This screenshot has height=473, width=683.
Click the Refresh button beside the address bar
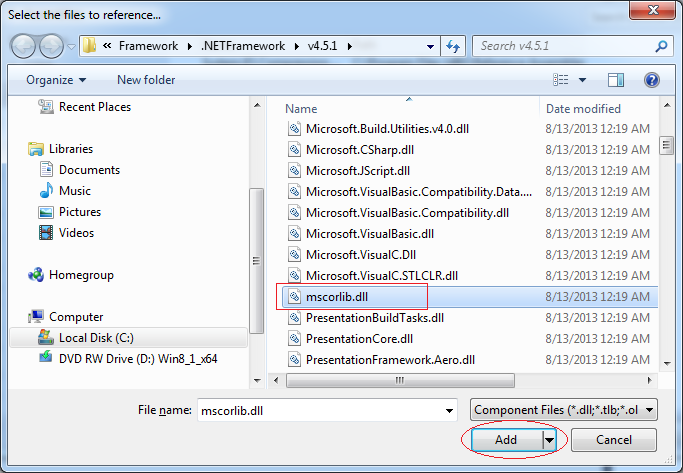pyautogui.click(x=453, y=46)
